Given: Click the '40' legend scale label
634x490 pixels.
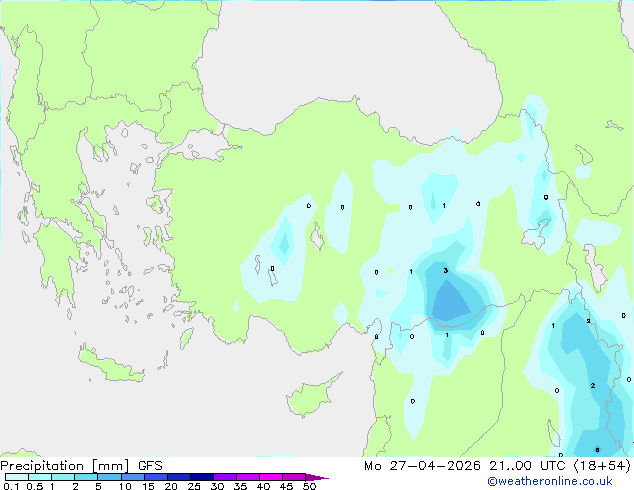Looking at the screenshot, I should [263, 486].
